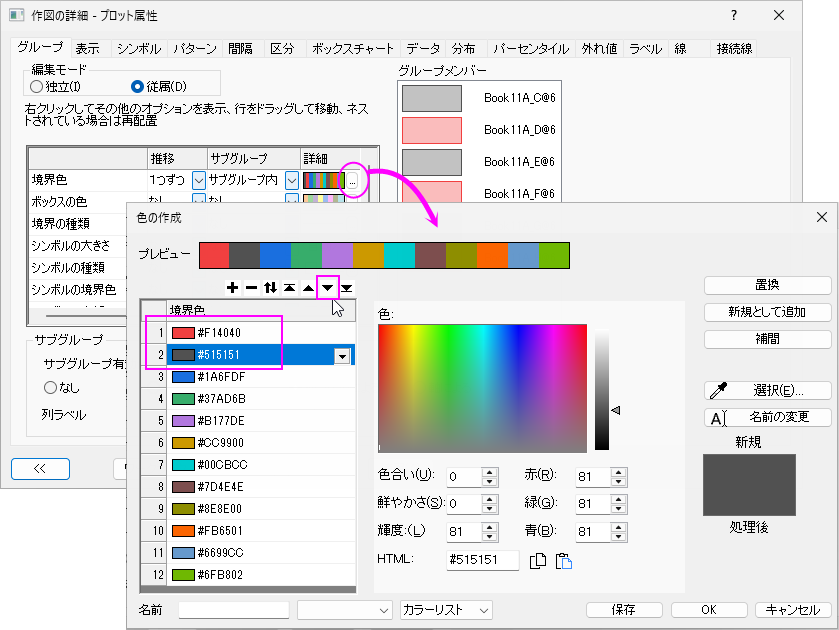The image size is (839, 630).
Task: Click the 赤(R) value field
Action: [x=593, y=476]
